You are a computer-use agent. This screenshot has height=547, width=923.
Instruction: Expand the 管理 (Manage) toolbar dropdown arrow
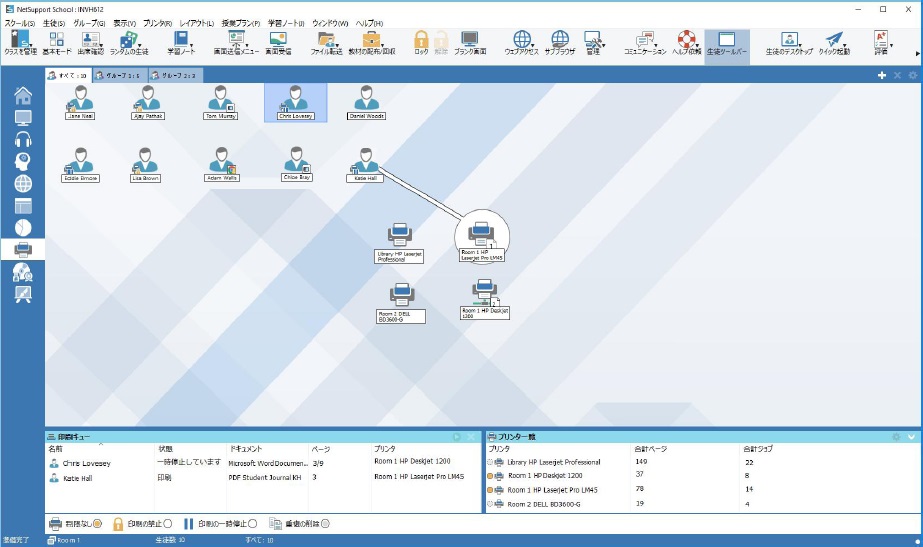(605, 44)
